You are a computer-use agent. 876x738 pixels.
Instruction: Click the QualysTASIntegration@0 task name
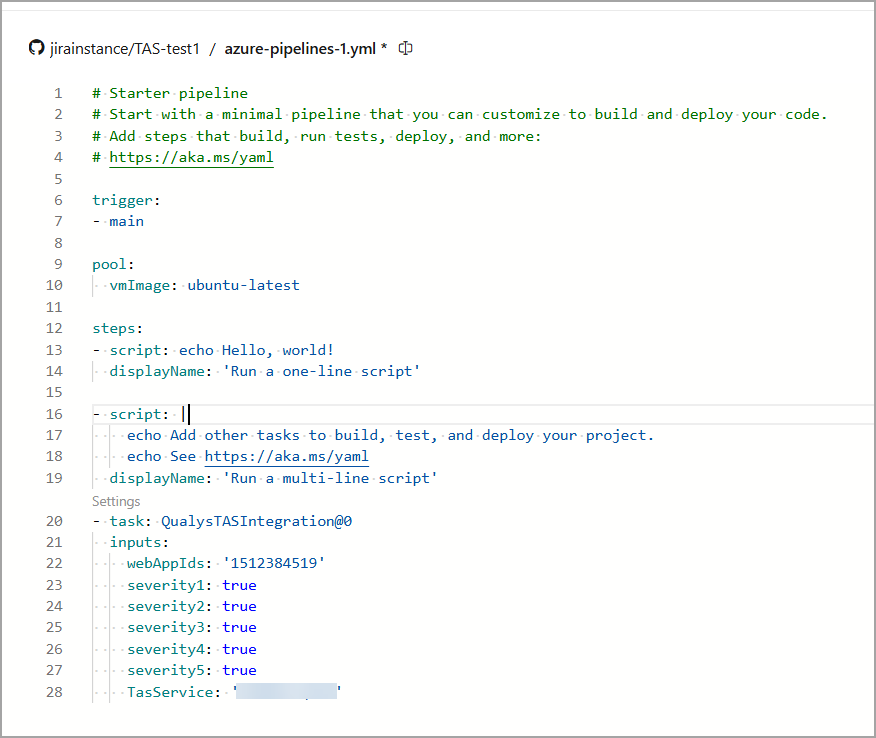point(261,521)
